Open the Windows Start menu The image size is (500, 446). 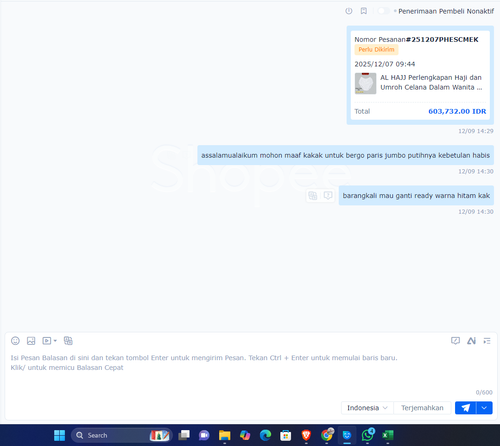[x=59, y=435]
